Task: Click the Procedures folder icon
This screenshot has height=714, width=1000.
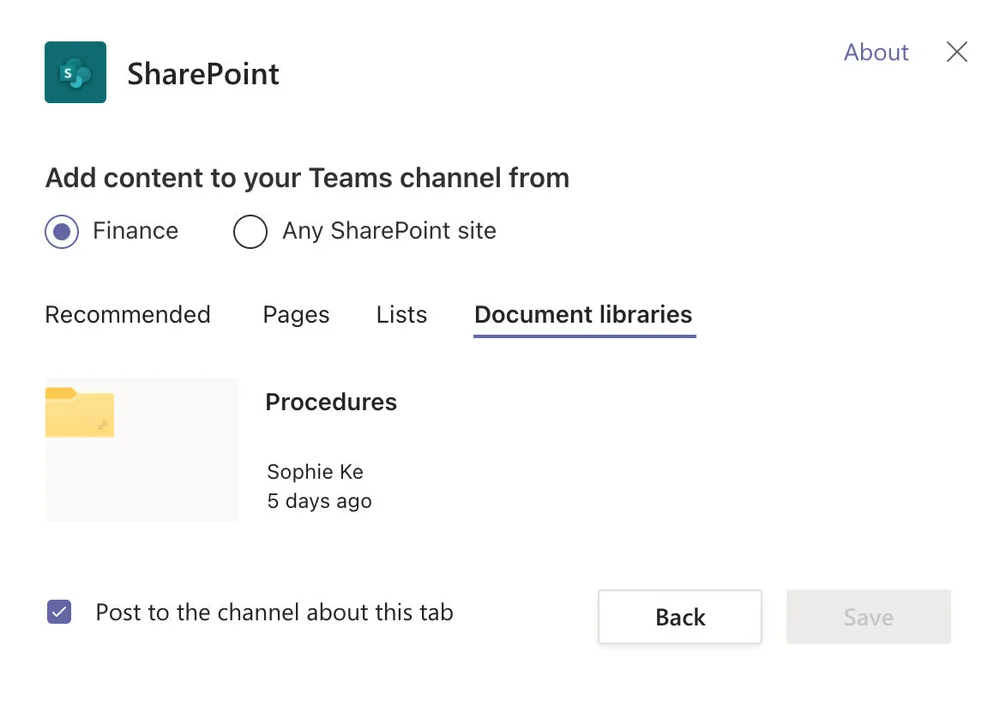Action: [80, 413]
